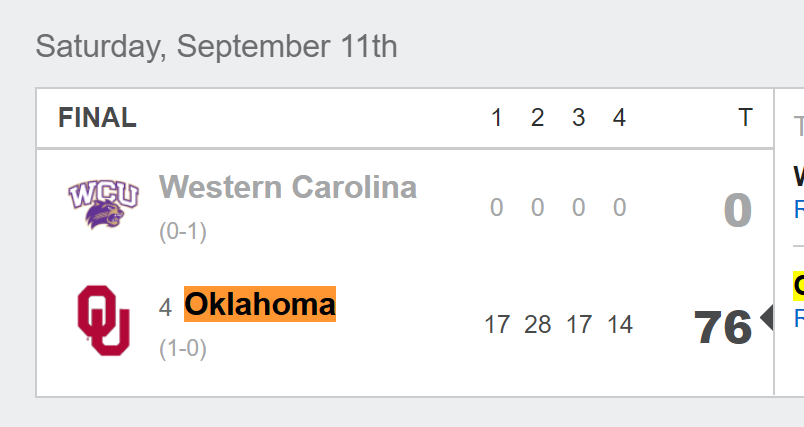The height and width of the screenshot is (427, 804).
Task: Click the 4th quarter column header
Action: pyautogui.click(x=619, y=118)
